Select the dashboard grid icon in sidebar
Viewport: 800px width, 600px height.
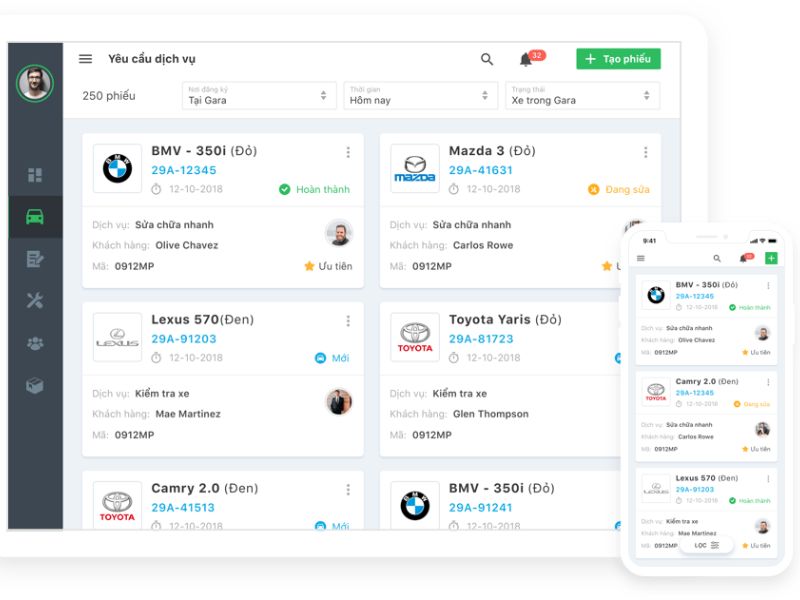click(x=35, y=175)
